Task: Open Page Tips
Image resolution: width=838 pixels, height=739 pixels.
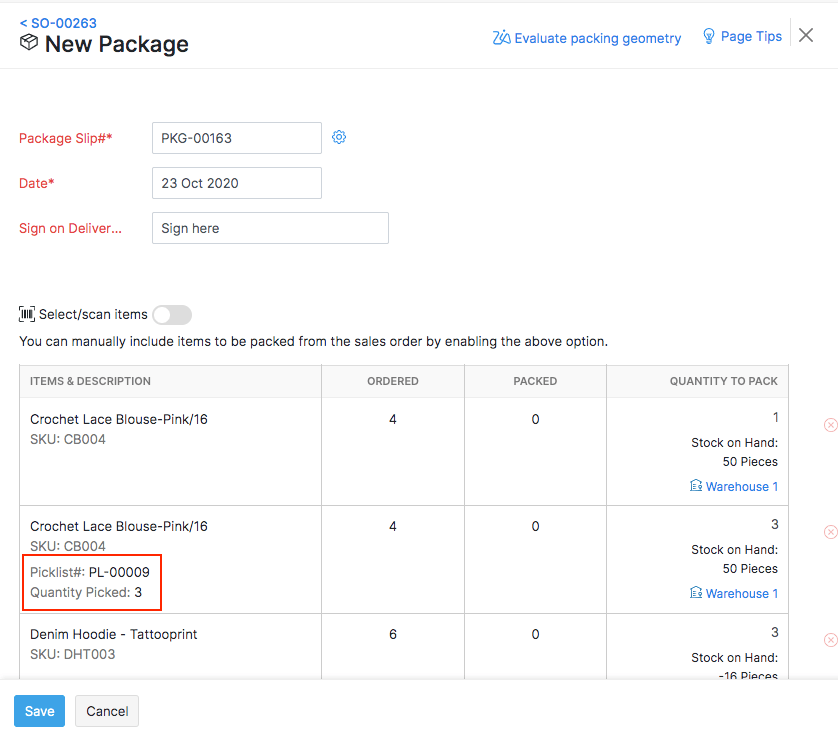Action: coord(748,36)
